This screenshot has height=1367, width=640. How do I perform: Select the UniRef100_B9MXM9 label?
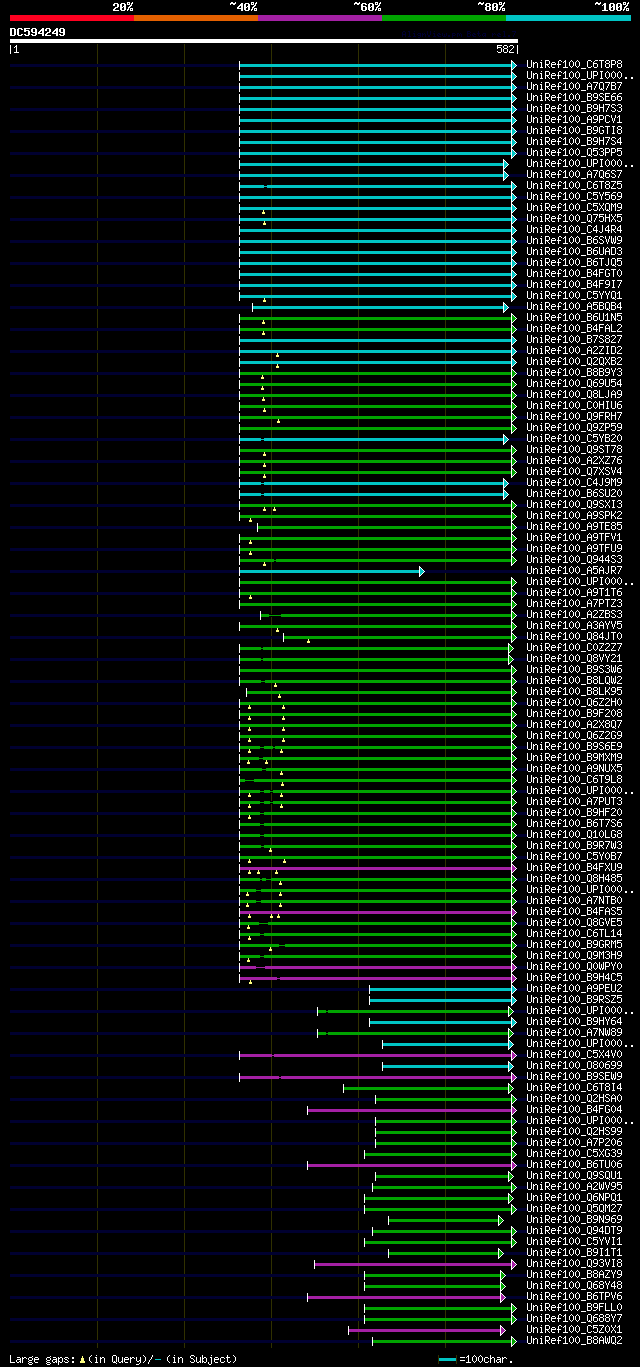[x=574, y=757]
